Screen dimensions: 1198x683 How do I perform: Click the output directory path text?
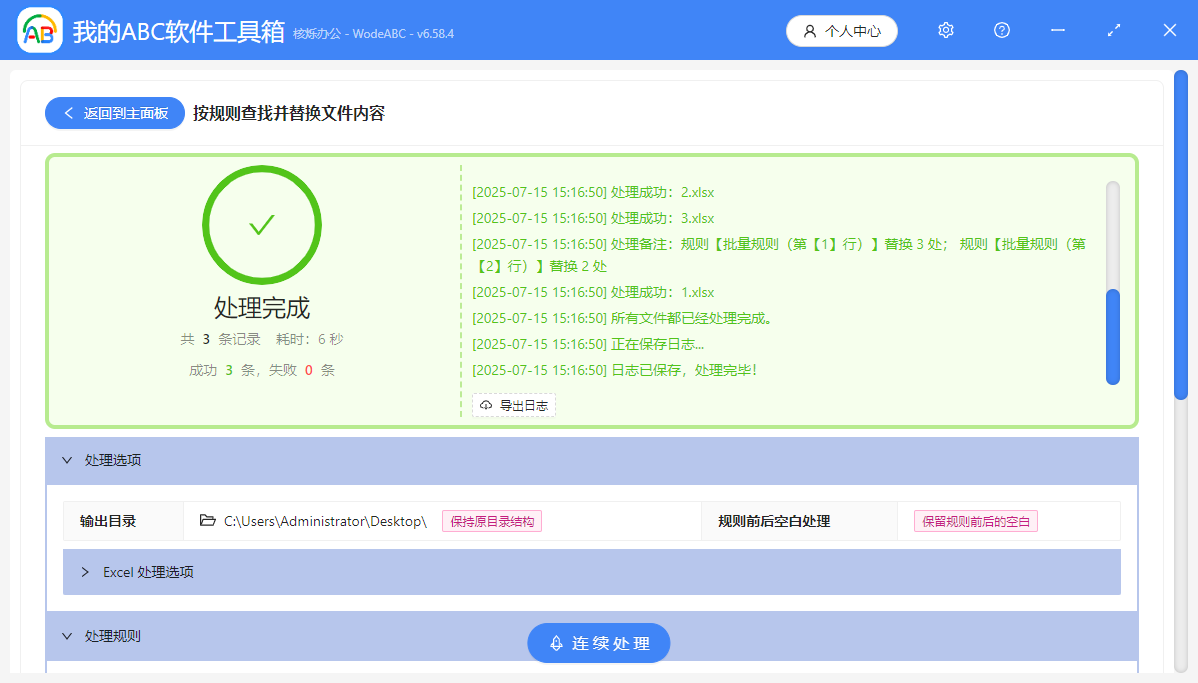click(325, 521)
